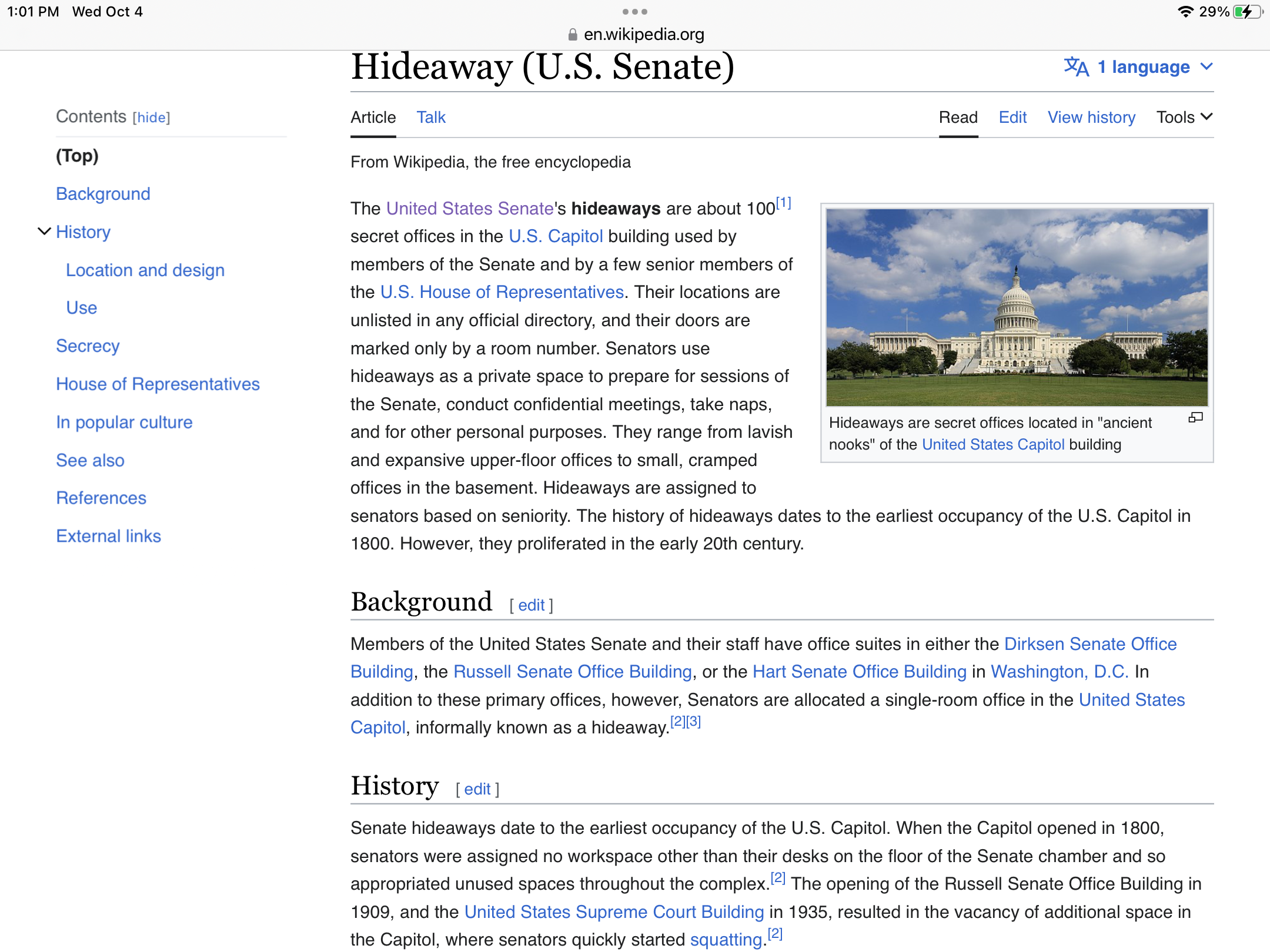
Task: Open the Washington, D.C. link
Action: point(1060,672)
